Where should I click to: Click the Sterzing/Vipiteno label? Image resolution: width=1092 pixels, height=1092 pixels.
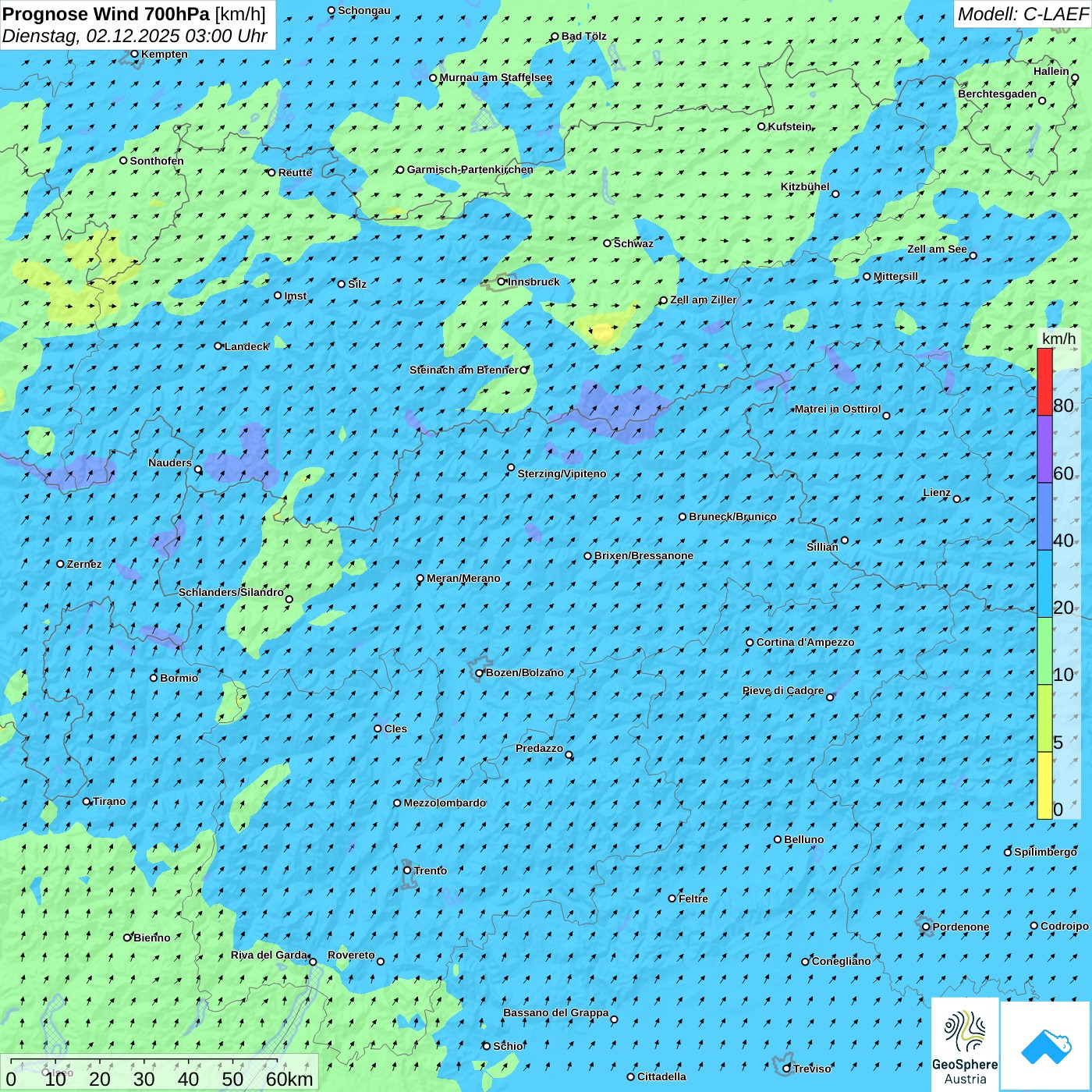562,473
